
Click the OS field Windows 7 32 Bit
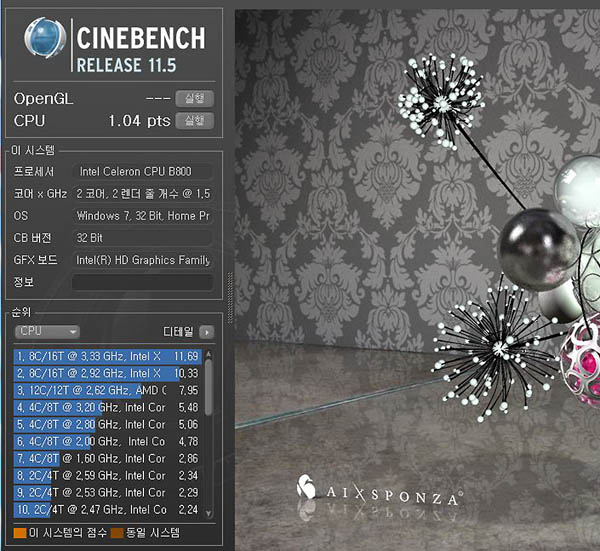[x=142, y=216]
